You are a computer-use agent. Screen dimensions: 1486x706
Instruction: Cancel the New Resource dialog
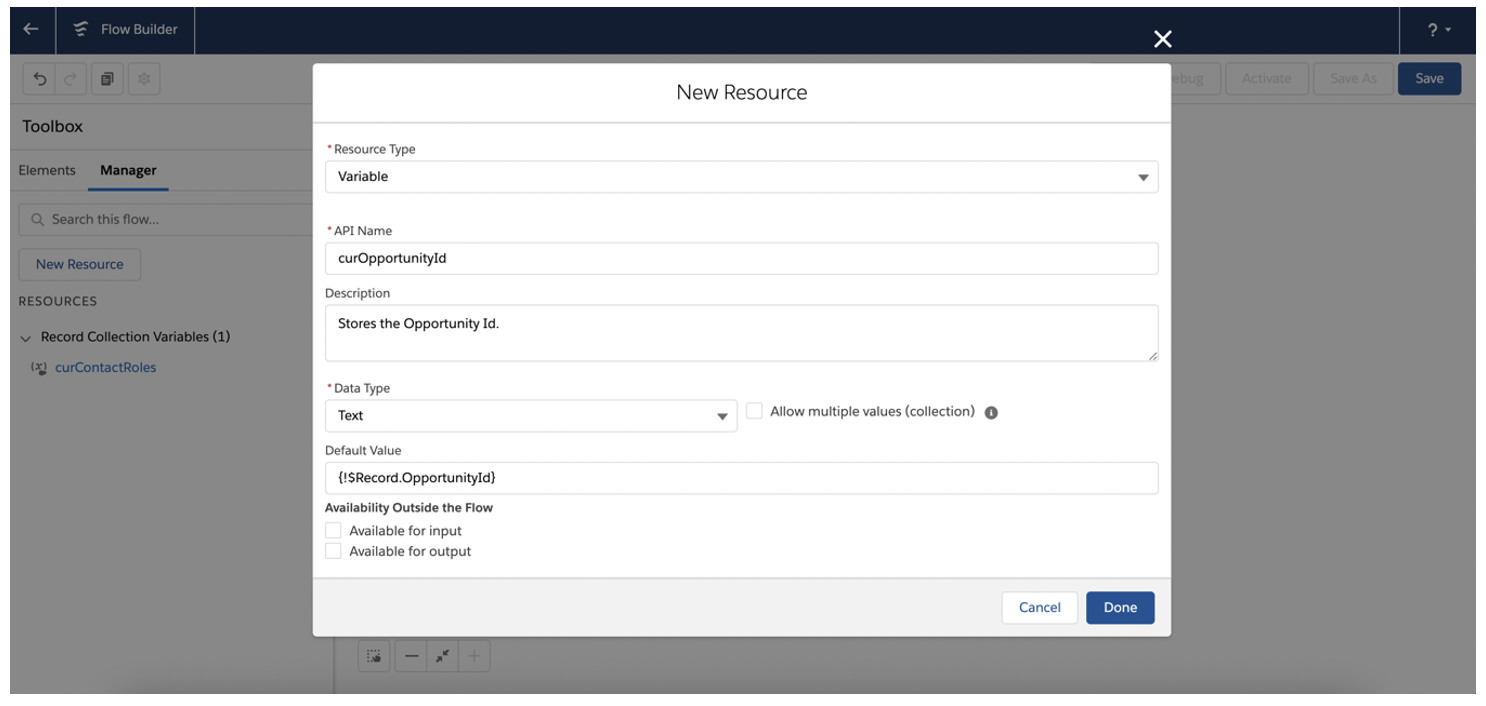coord(1039,608)
